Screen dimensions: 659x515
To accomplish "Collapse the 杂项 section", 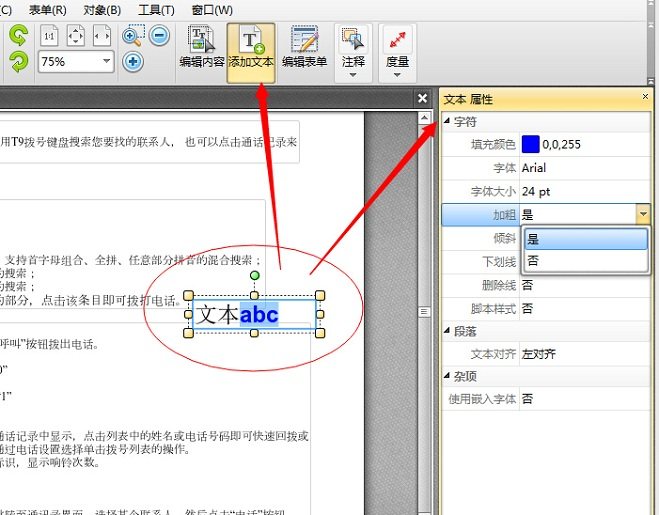I will (x=447, y=375).
